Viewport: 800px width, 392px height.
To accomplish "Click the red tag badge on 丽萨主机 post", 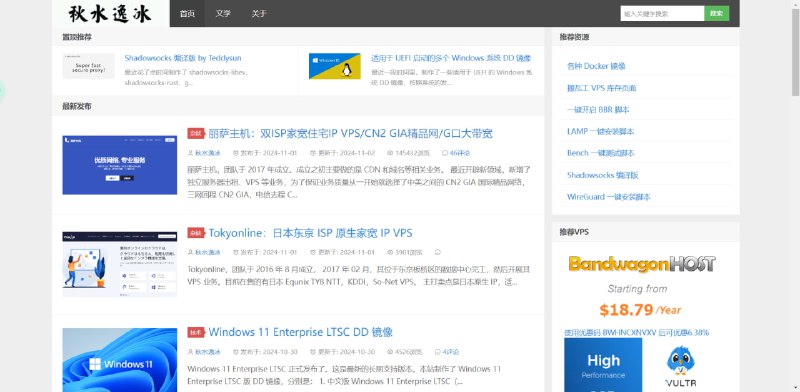I will click(196, 134).
